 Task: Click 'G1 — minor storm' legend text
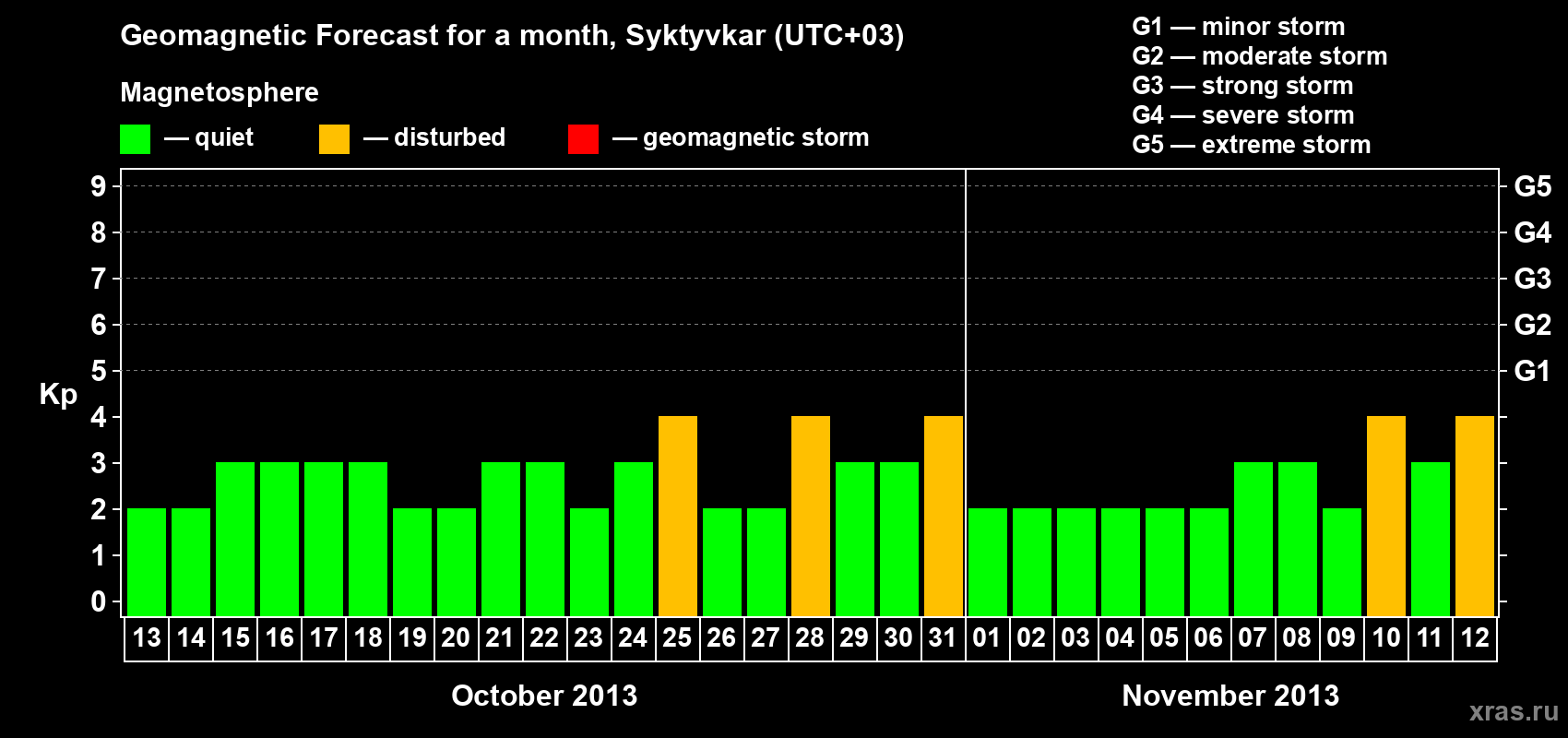(1239, 27)
